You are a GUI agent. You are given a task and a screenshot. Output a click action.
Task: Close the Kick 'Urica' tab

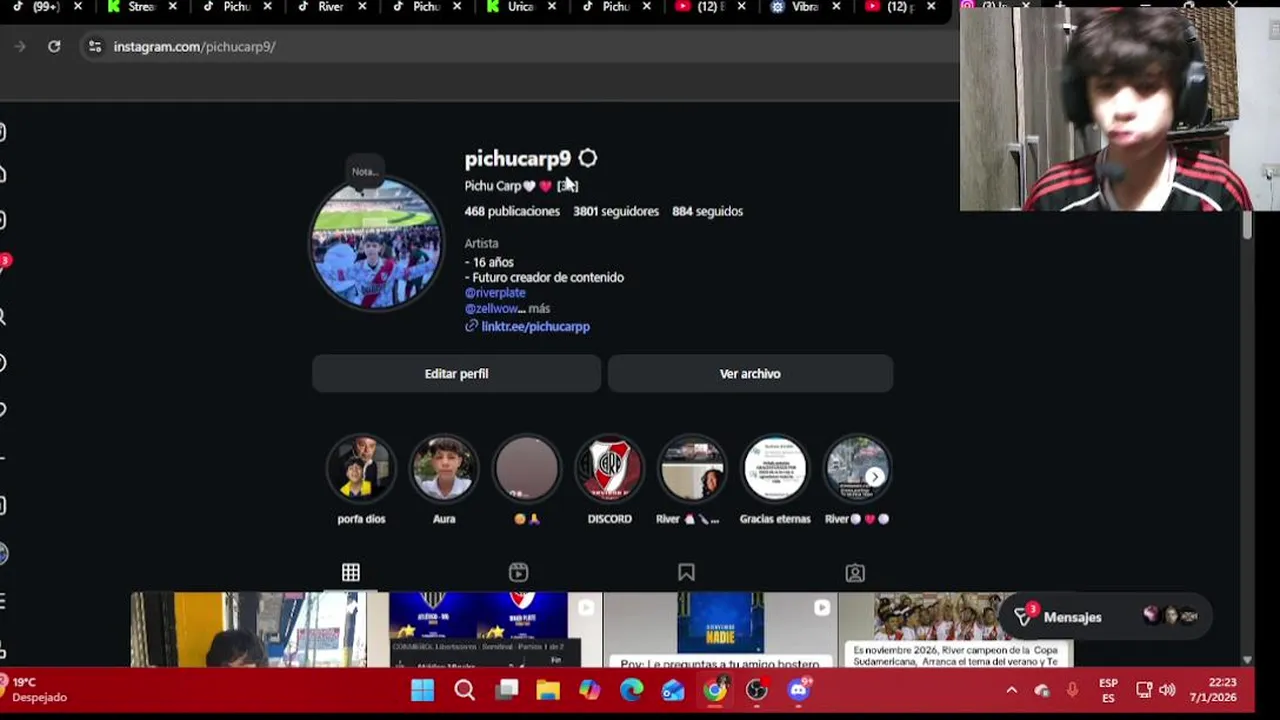[x=552, y=7]
